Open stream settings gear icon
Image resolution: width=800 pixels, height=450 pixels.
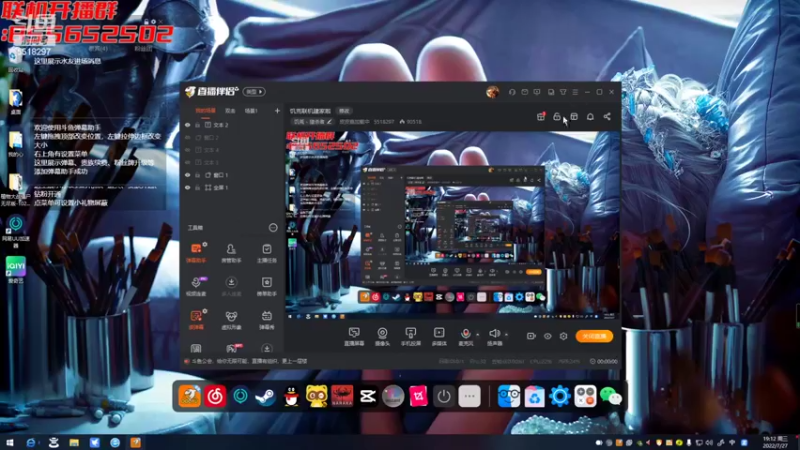point(563,336)
